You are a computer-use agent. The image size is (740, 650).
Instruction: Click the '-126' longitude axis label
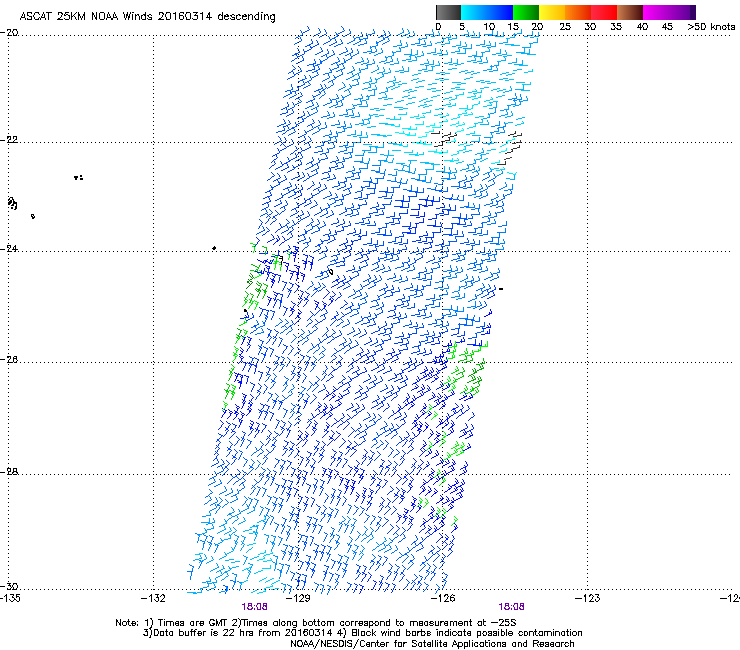click(443, 598)
